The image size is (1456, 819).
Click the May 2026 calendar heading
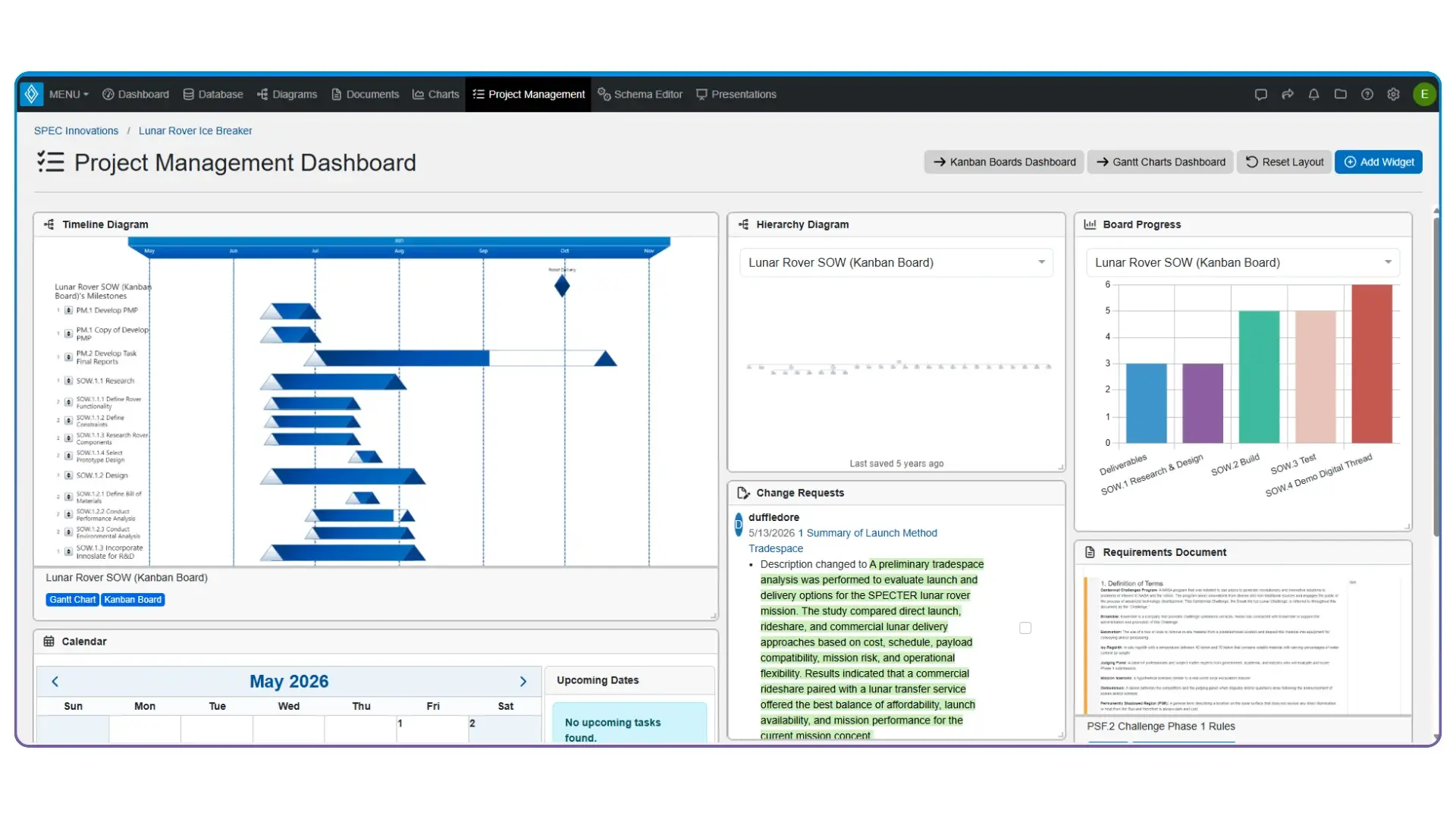click(x=289, y=682)
